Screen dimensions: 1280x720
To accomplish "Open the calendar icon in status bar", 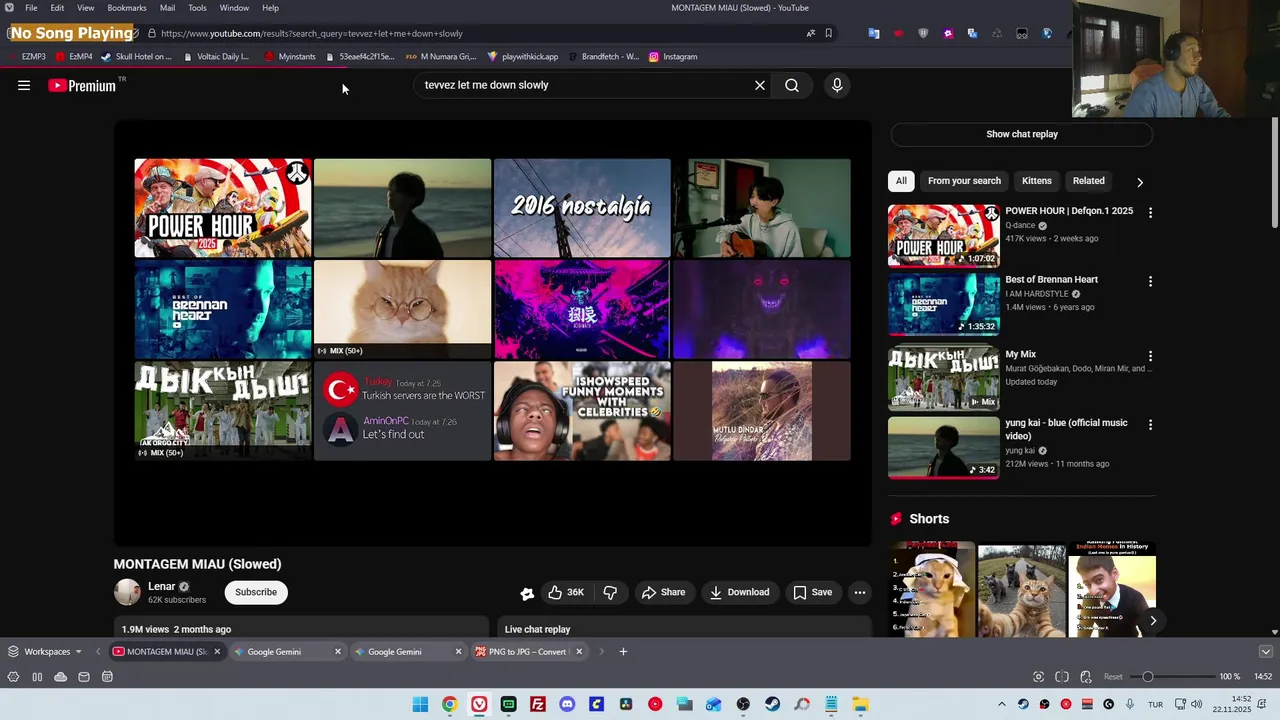I will (107, 677).
